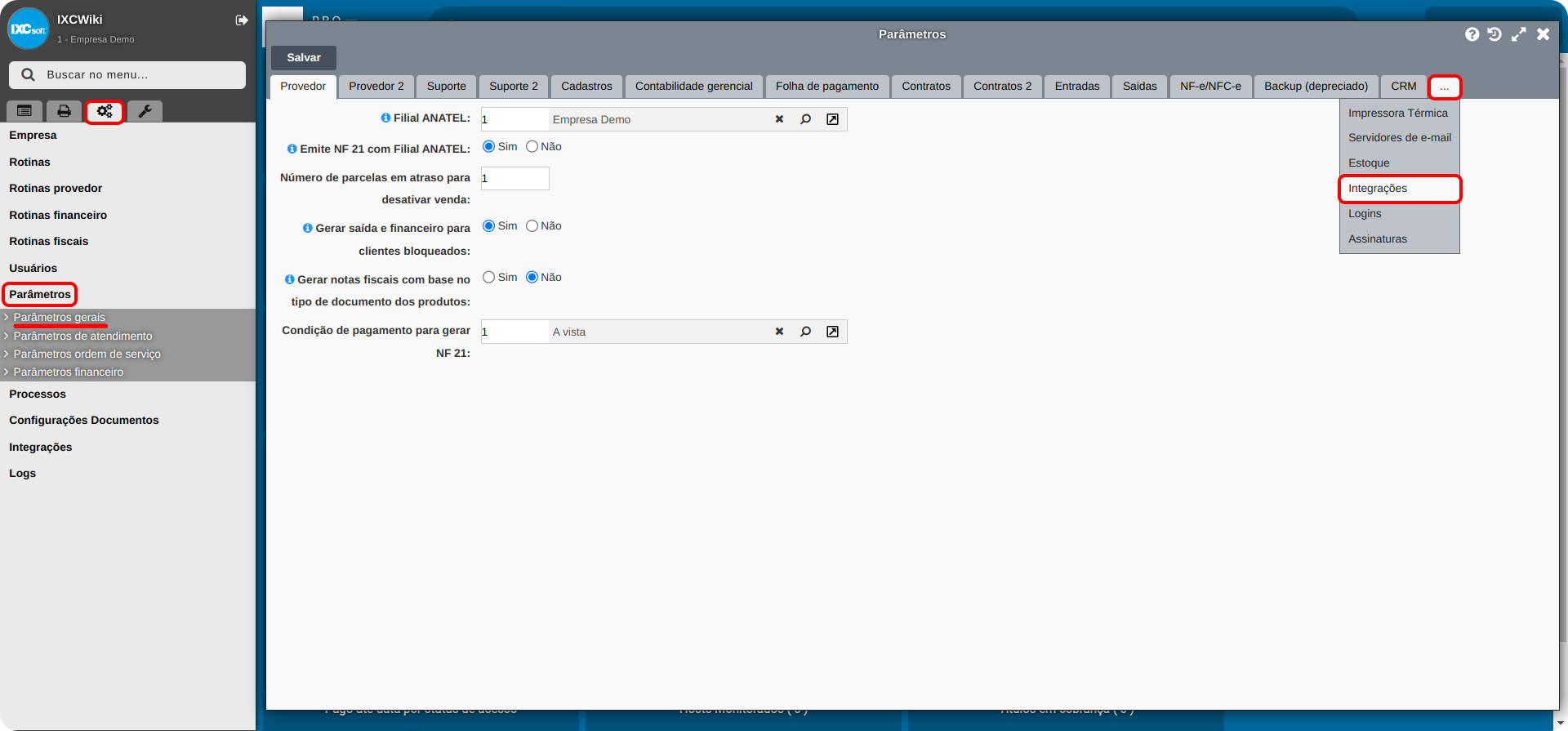Focus the Buscar no menu search field

pyautogui.click(x=127, y=74)
